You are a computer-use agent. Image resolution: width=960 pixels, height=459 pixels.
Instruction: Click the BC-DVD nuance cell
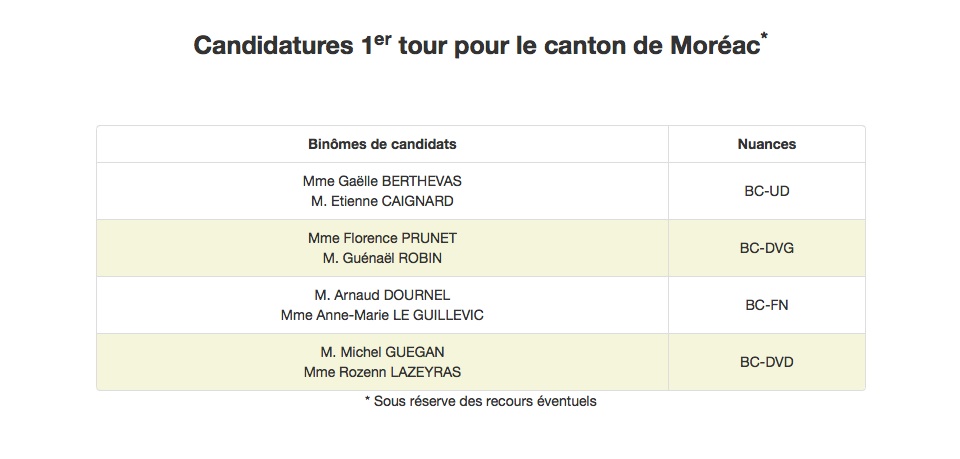(x=767, y=362)
